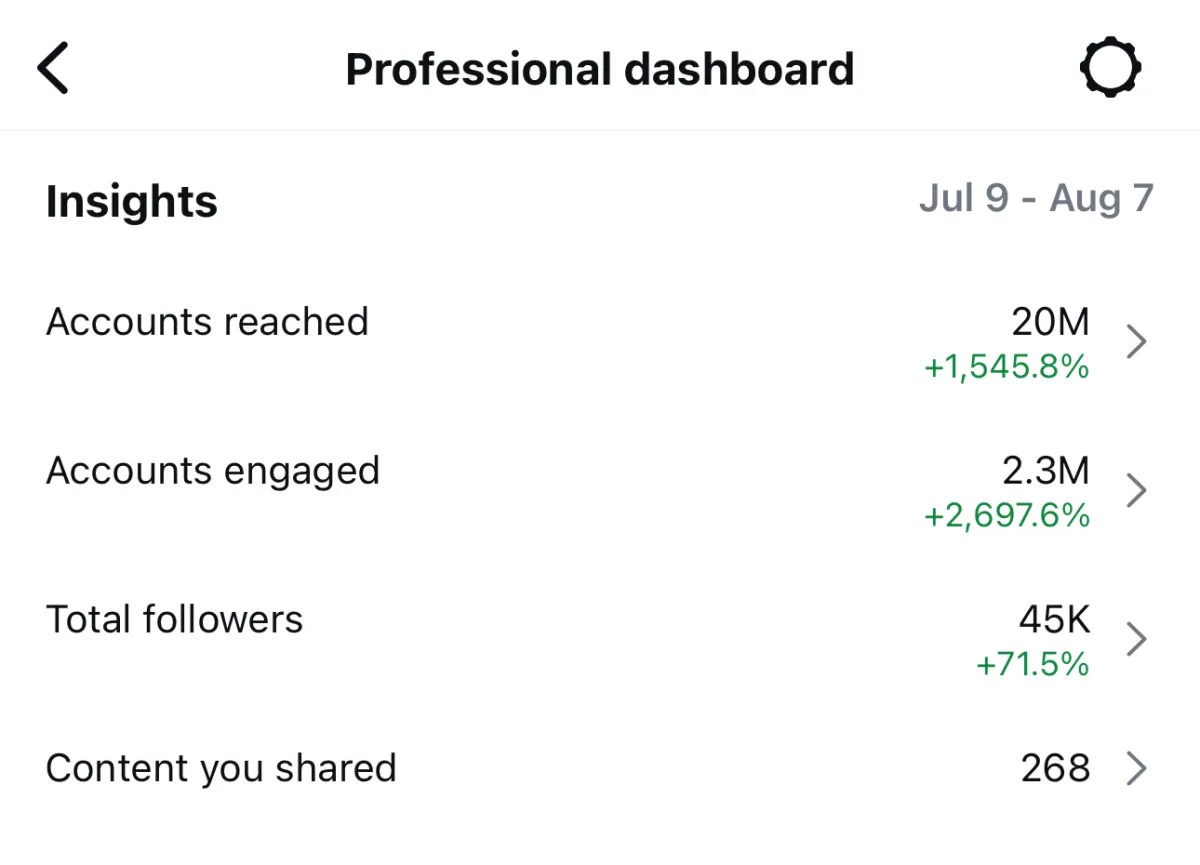Click the +1,545.8% growth percentage
The image size is (1200, 865).
tap(1006, 368)
